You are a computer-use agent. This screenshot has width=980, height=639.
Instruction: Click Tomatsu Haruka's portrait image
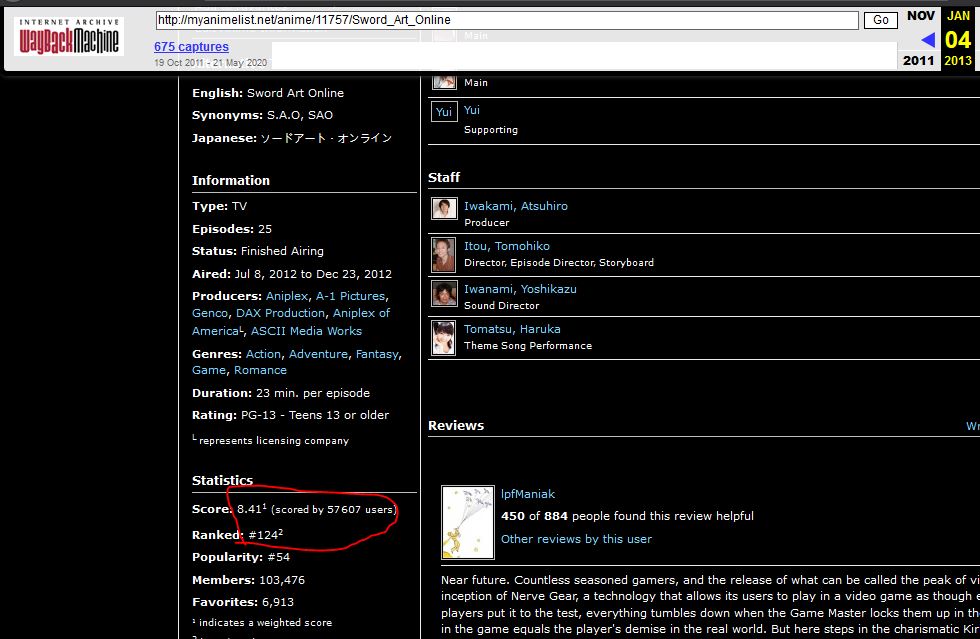[x=444, y=337]
